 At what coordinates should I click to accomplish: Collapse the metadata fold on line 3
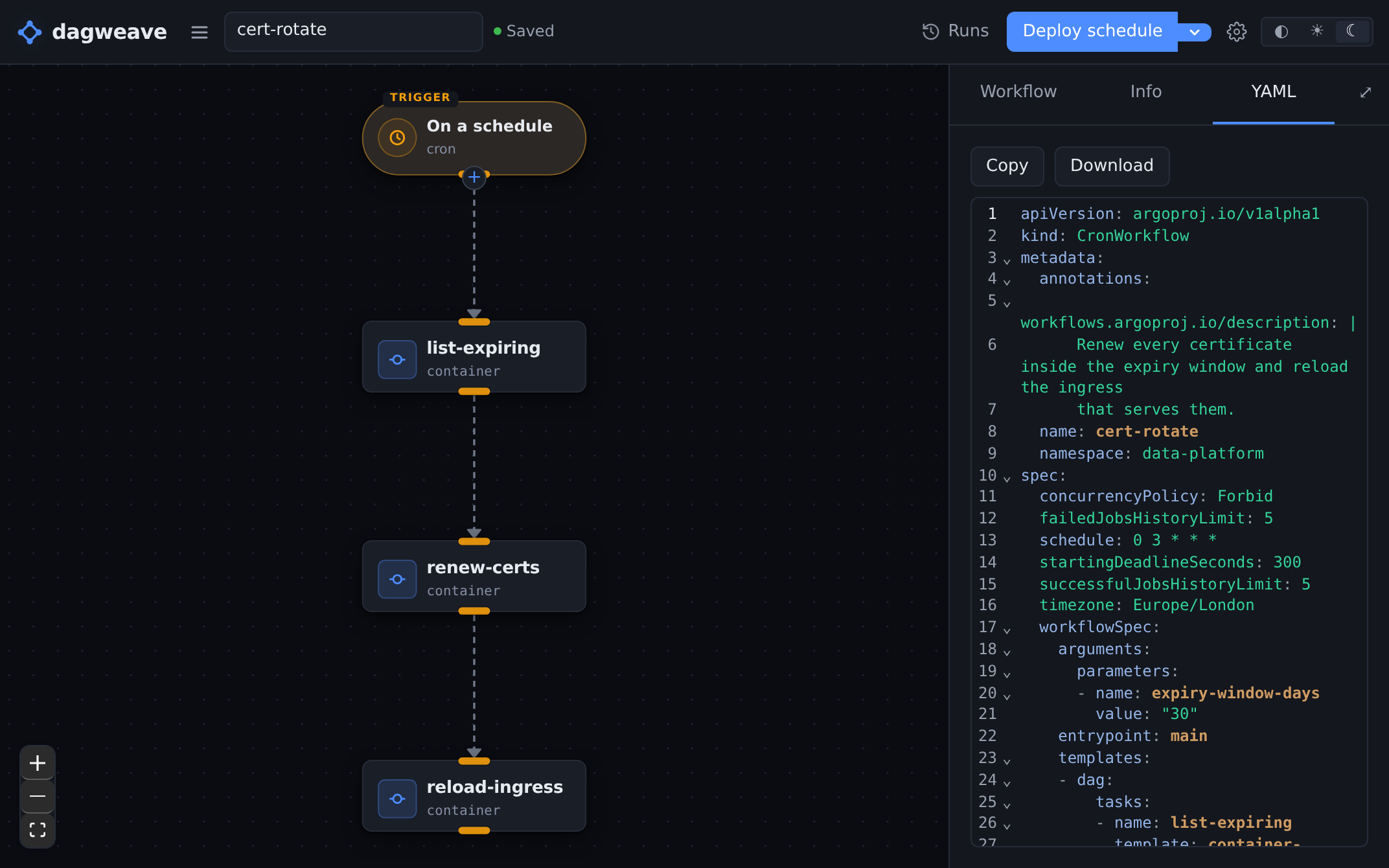coord(1007,261)
